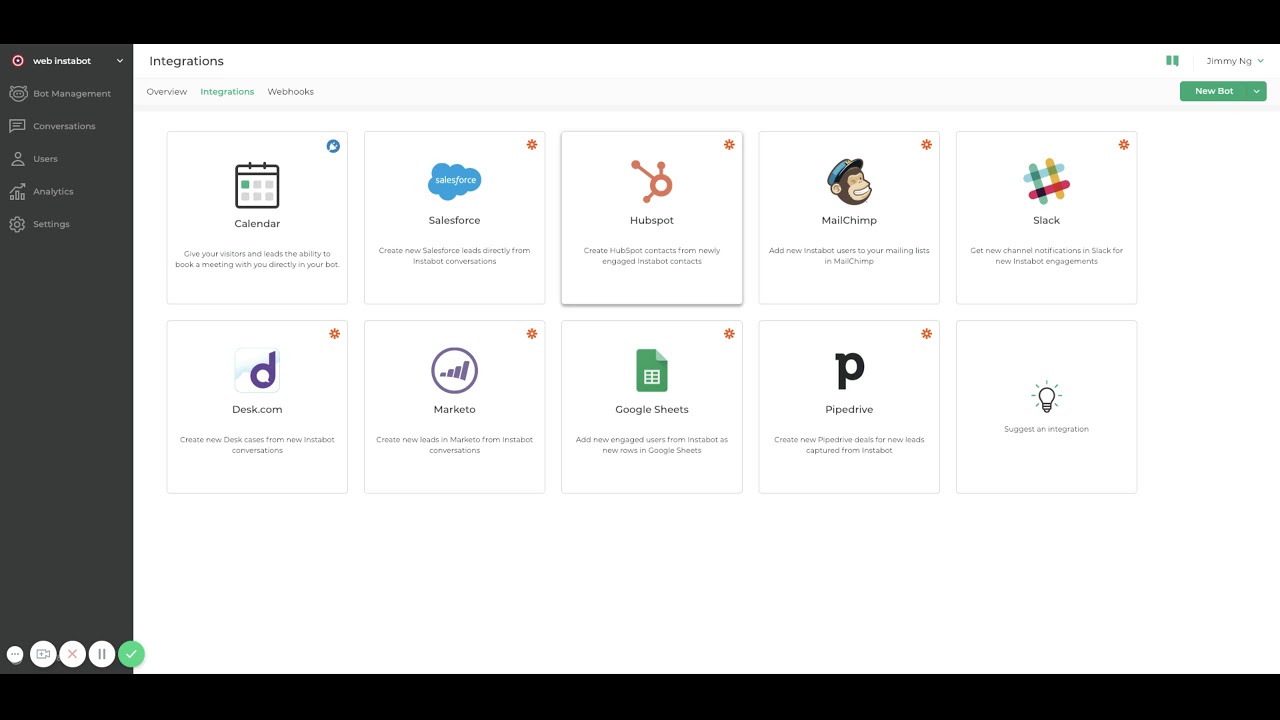Viewport: 1280px width, 720px height.
Task: Click the Salesforce card title
Action: pyautogui.click(x=454, y=220)
